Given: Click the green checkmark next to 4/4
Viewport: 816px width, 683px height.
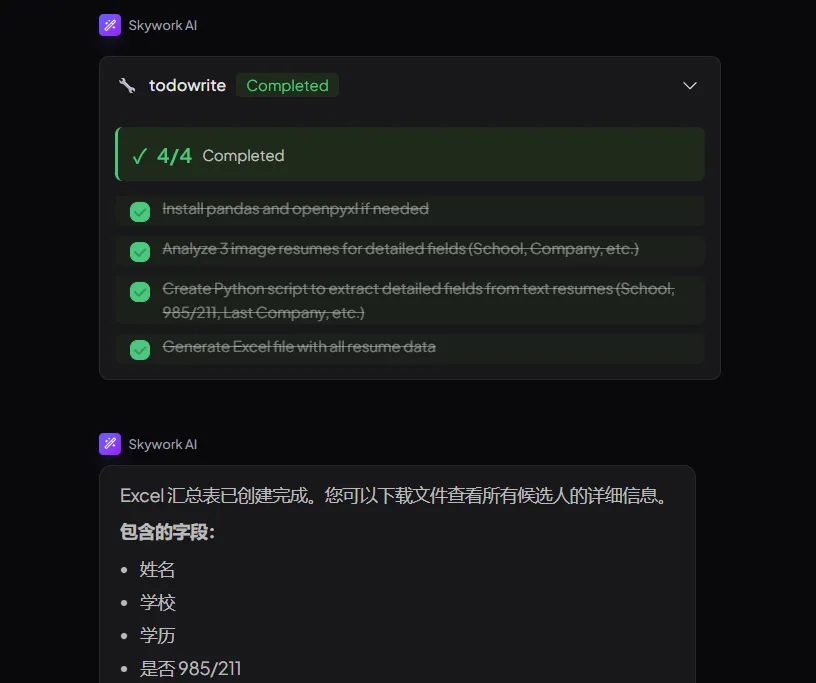Looking at the screenshot, I should pyautogui.click(x=139, y=156).
